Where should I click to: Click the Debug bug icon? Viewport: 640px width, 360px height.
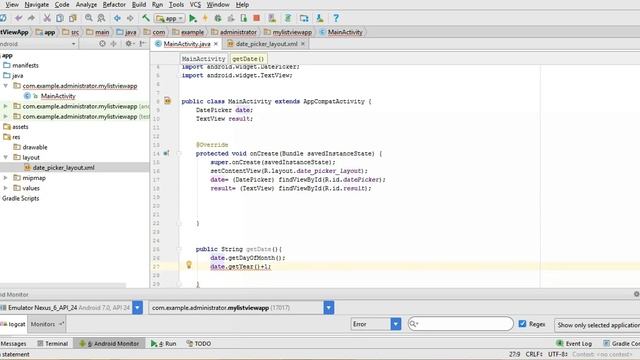point(218,18)
